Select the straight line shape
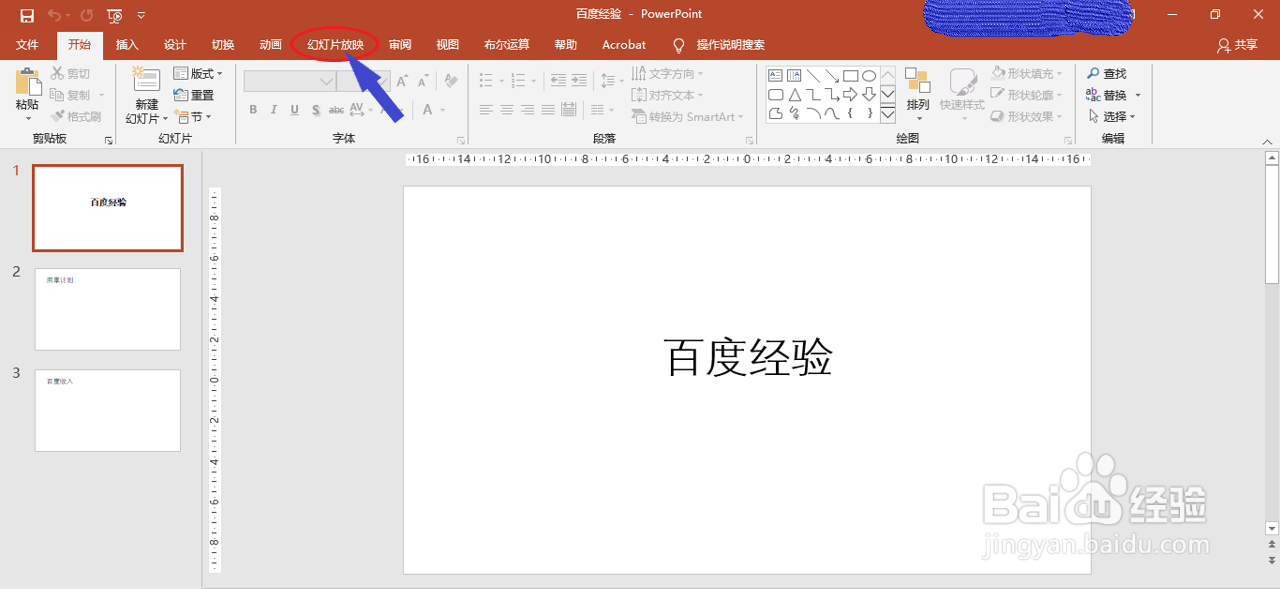 tap(813, 75)
